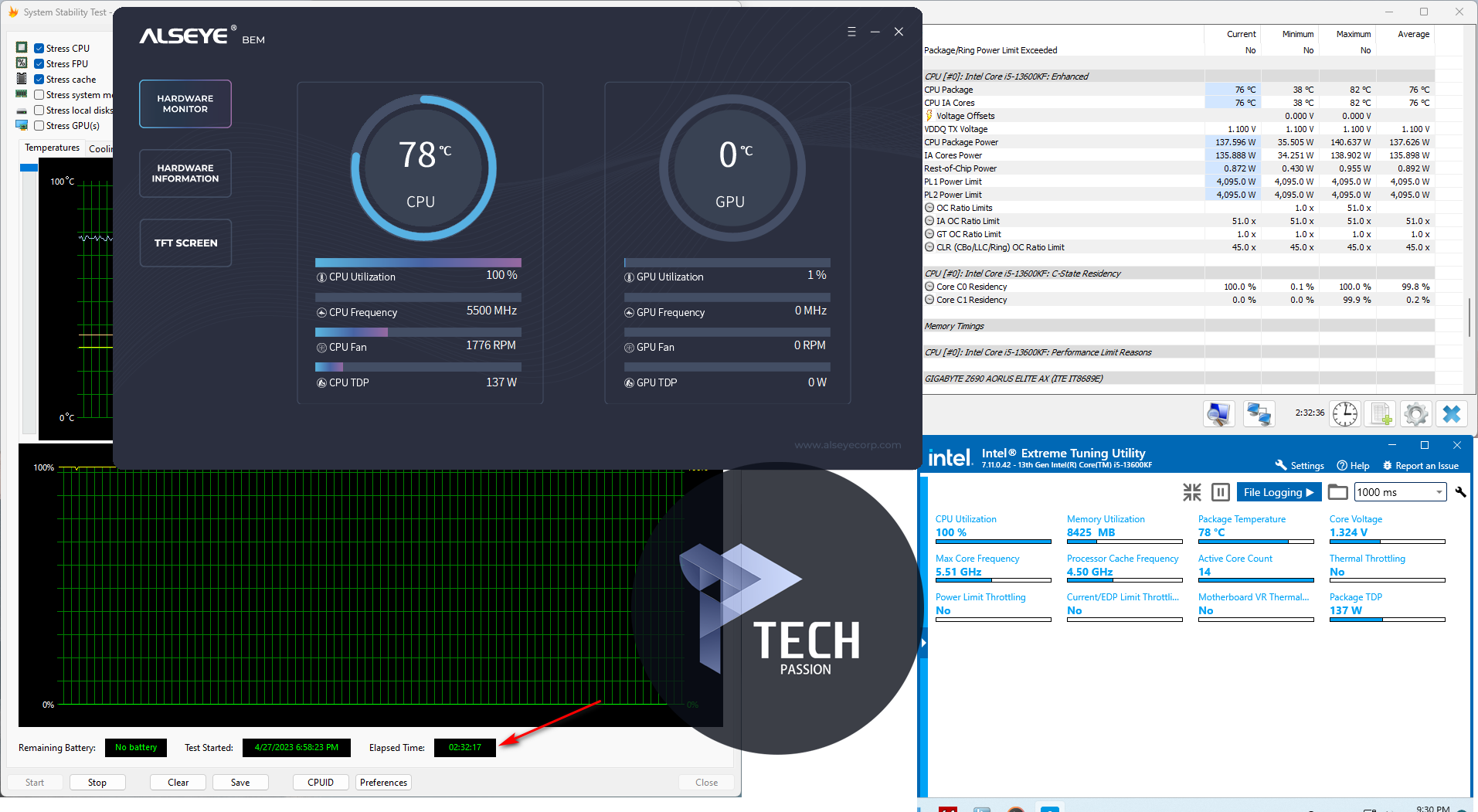Pause monitoring in Intel XTU
This screenshot has width=1478, height=812.
click(1220, 492)
